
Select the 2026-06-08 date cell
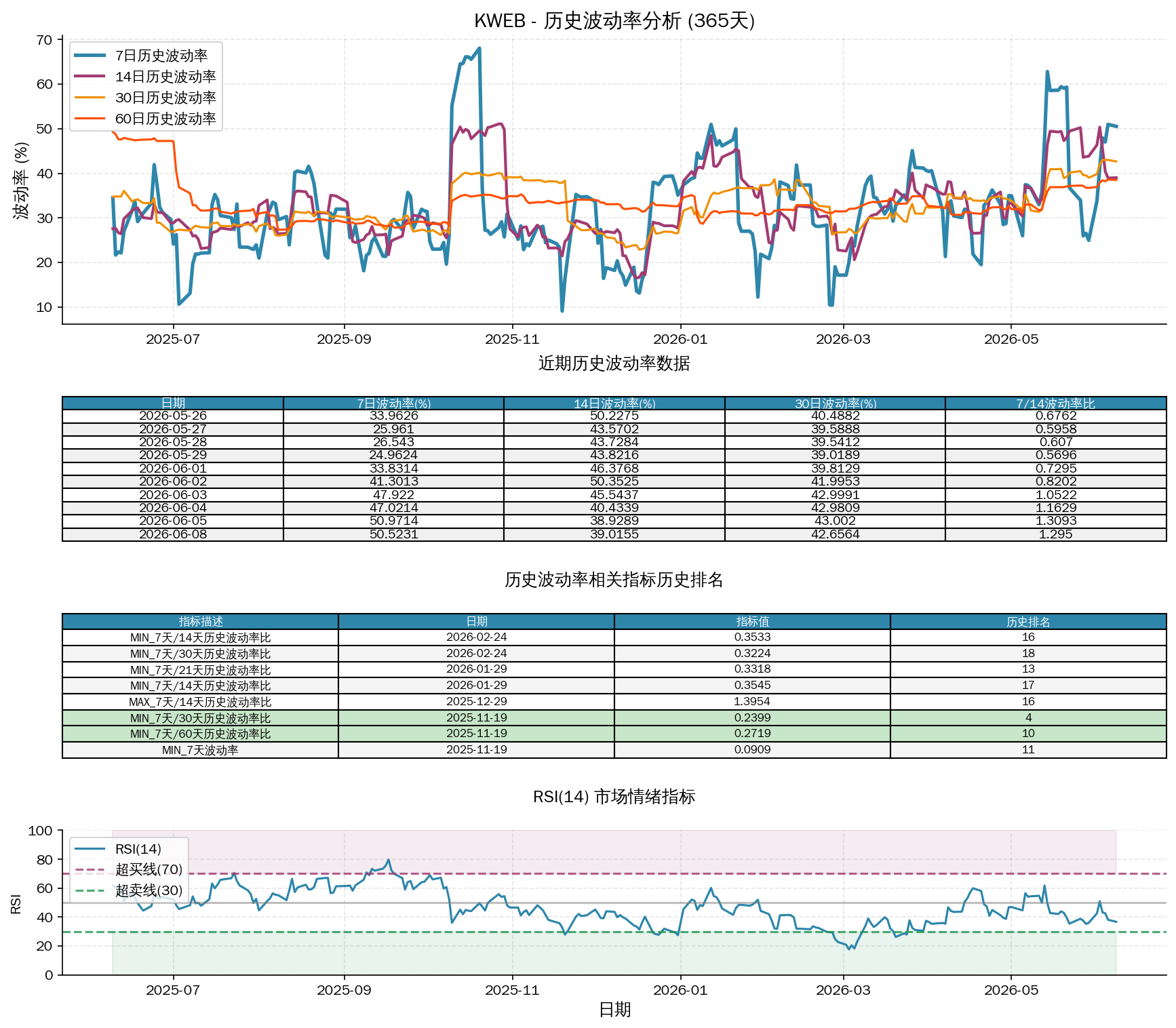tap(173, 534)
